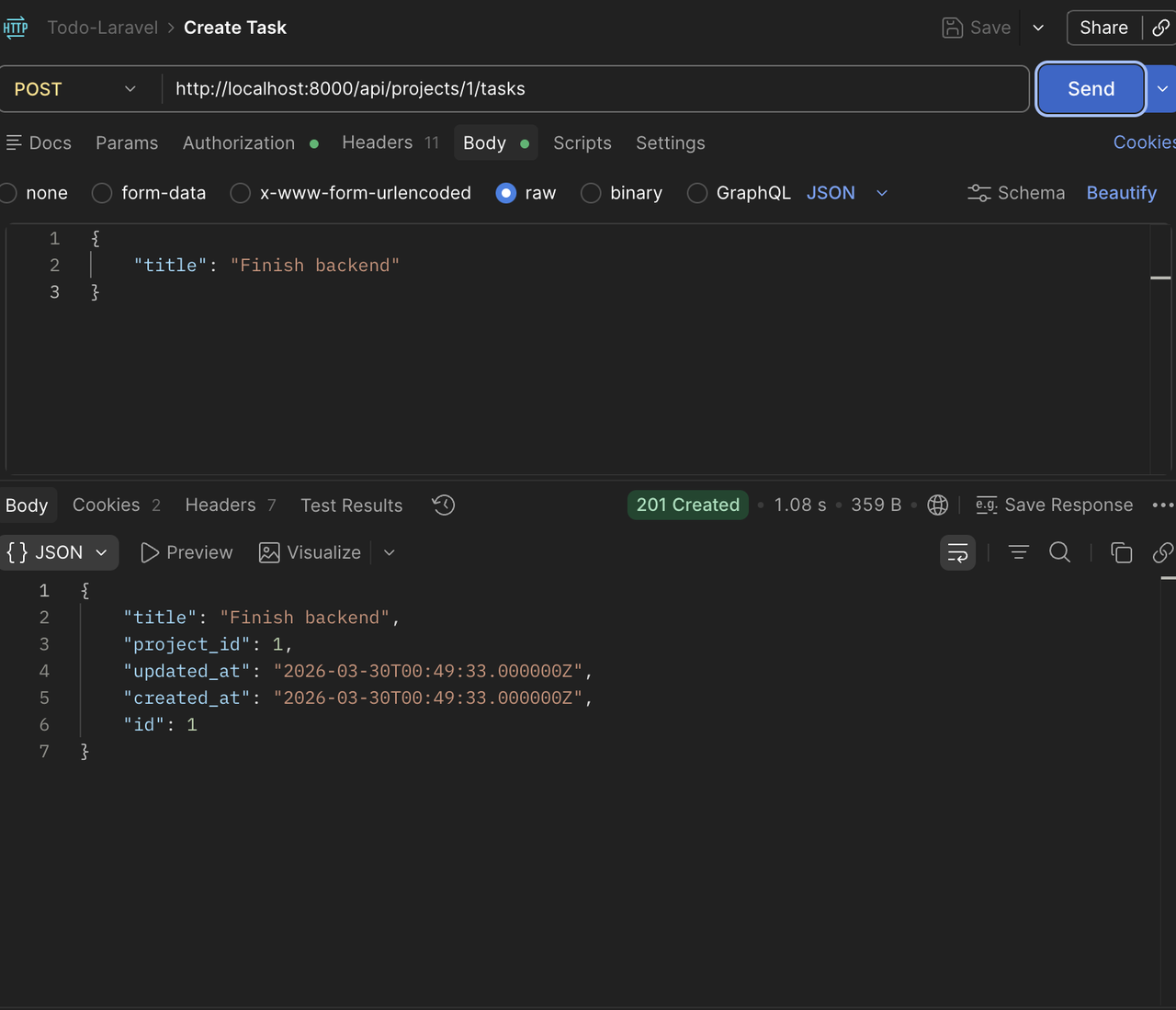Send the POST request

click(x=1091, y=89)
